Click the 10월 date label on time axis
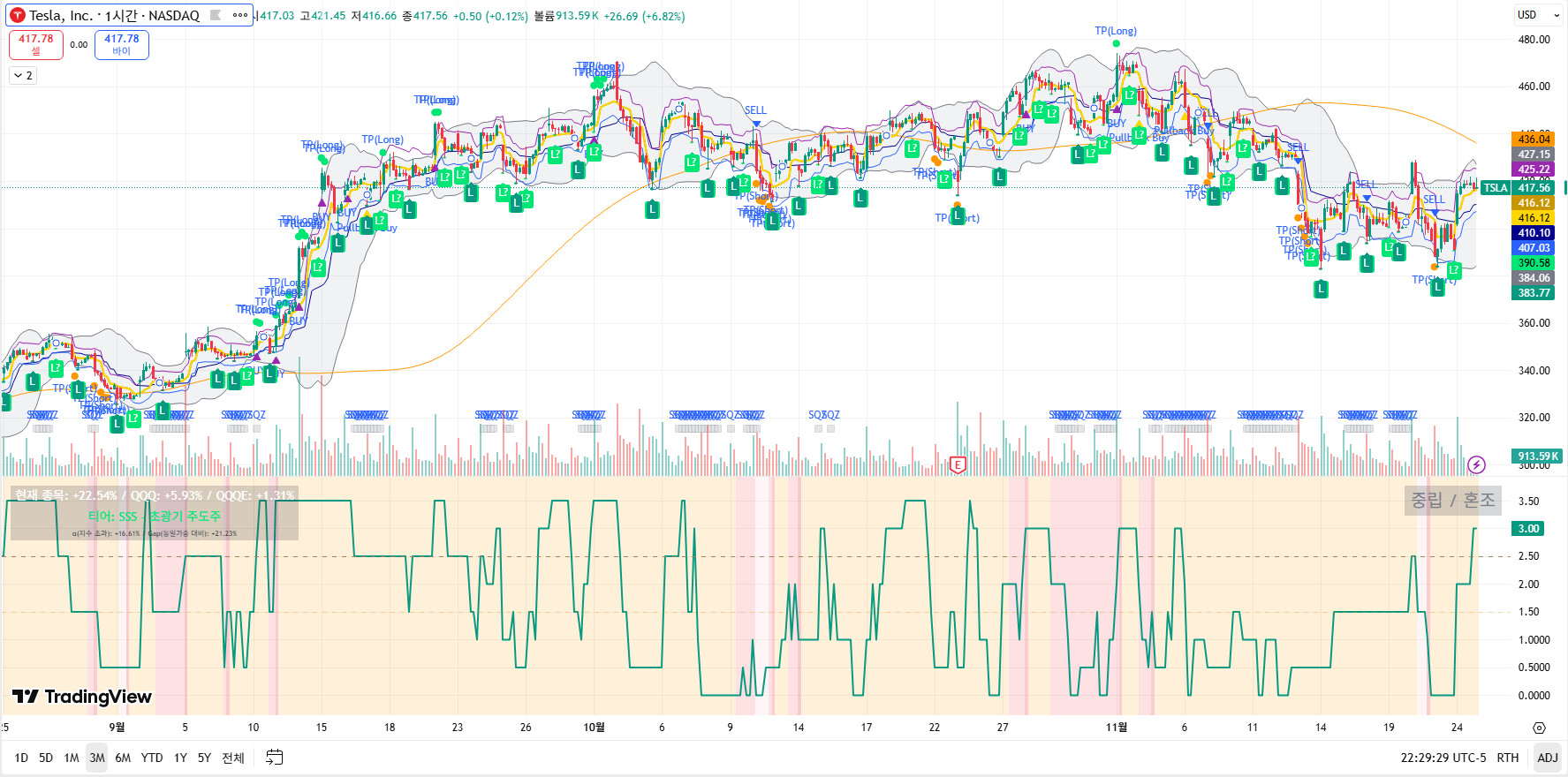This screenshot has height=777, width=1568. click(595, 728)
